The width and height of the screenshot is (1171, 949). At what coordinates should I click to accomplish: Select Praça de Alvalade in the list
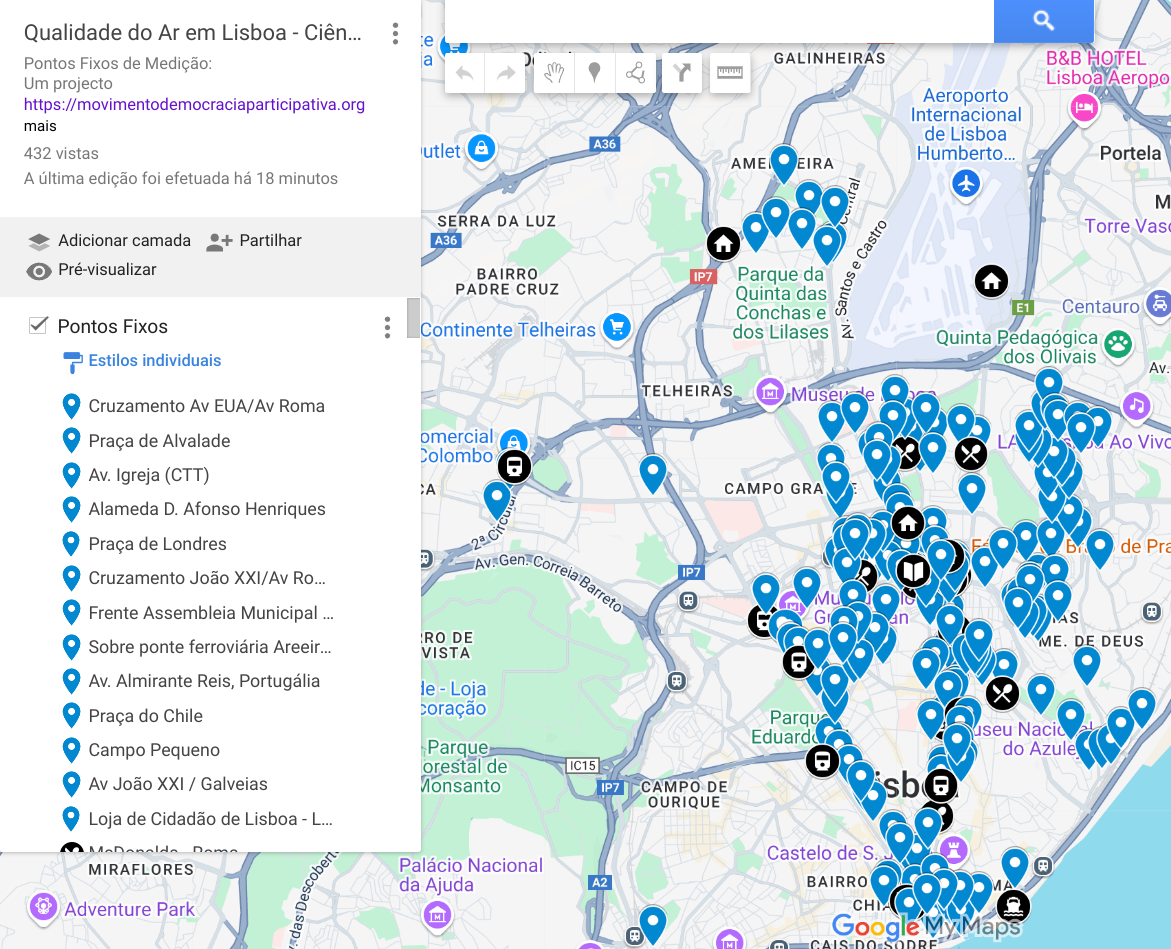tap(159, 441)
